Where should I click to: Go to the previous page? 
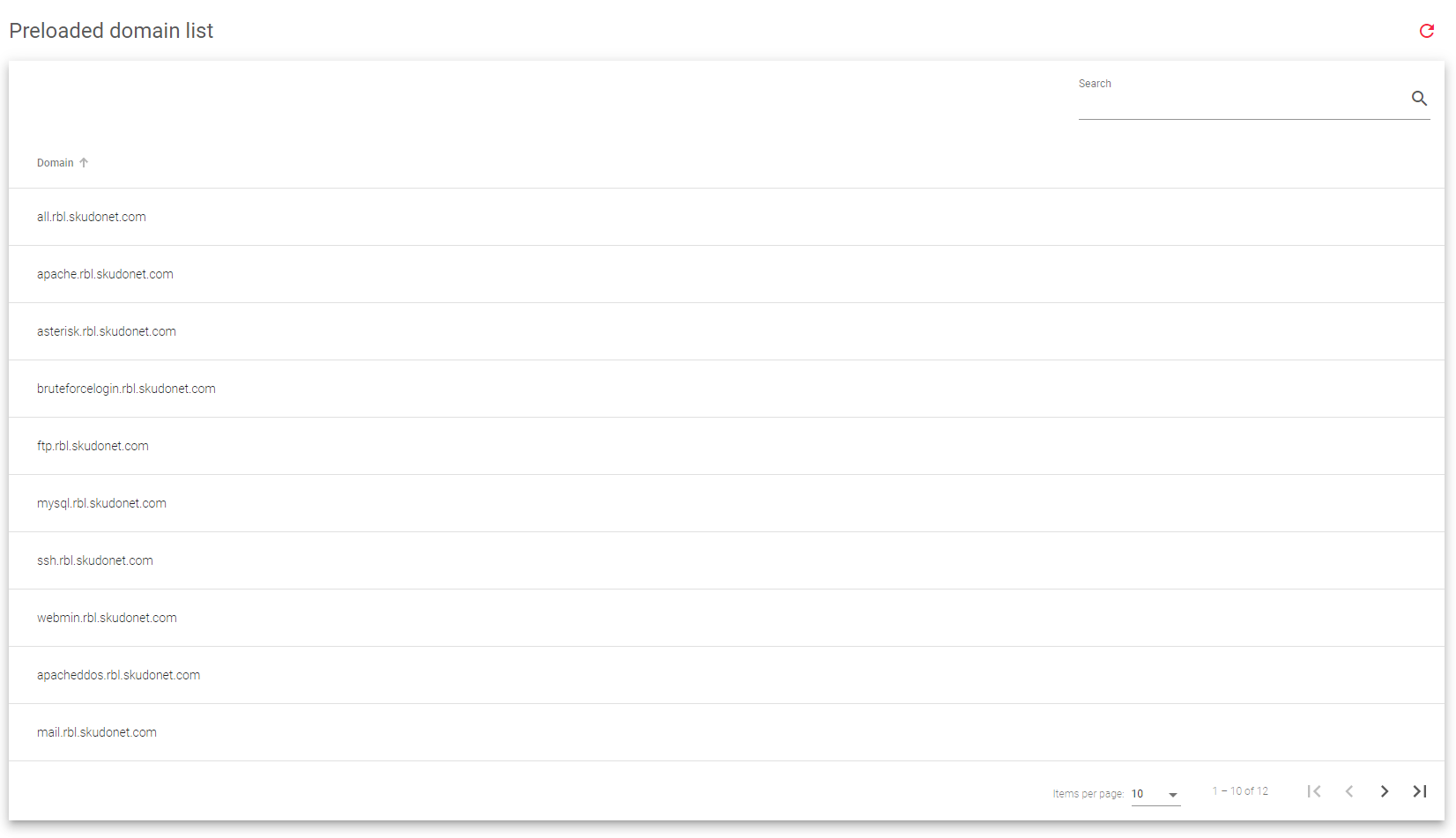[x=1349, y=791]
